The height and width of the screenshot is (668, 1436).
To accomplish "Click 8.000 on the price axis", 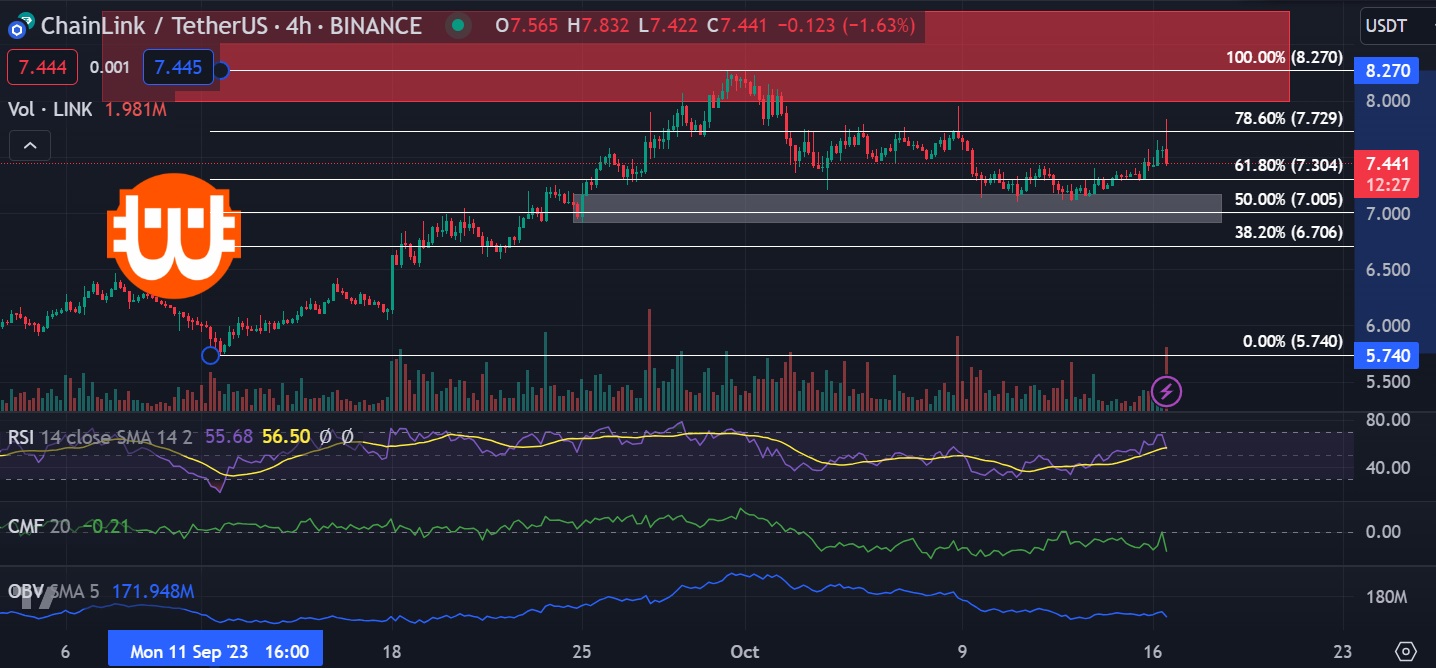I will (1387, 100).
